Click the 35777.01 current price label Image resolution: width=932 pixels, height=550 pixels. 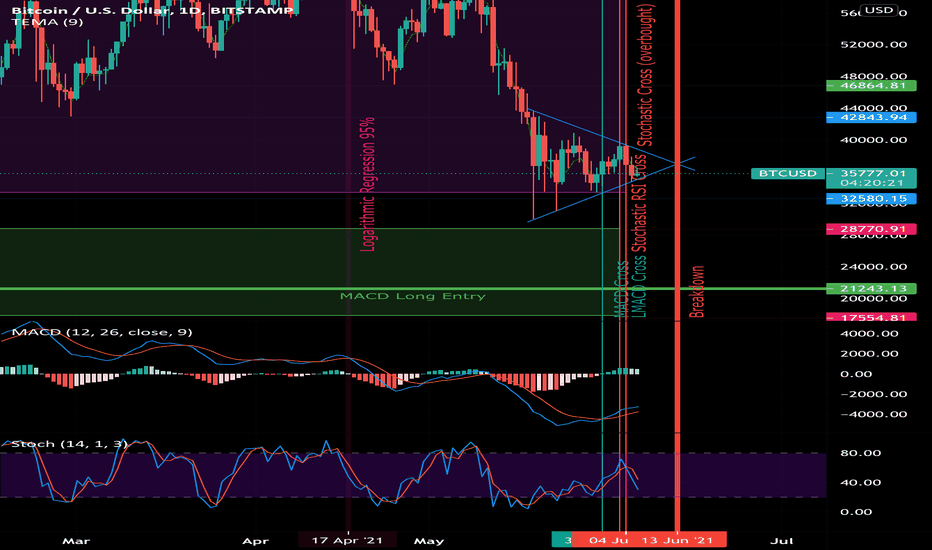(871, 174)
